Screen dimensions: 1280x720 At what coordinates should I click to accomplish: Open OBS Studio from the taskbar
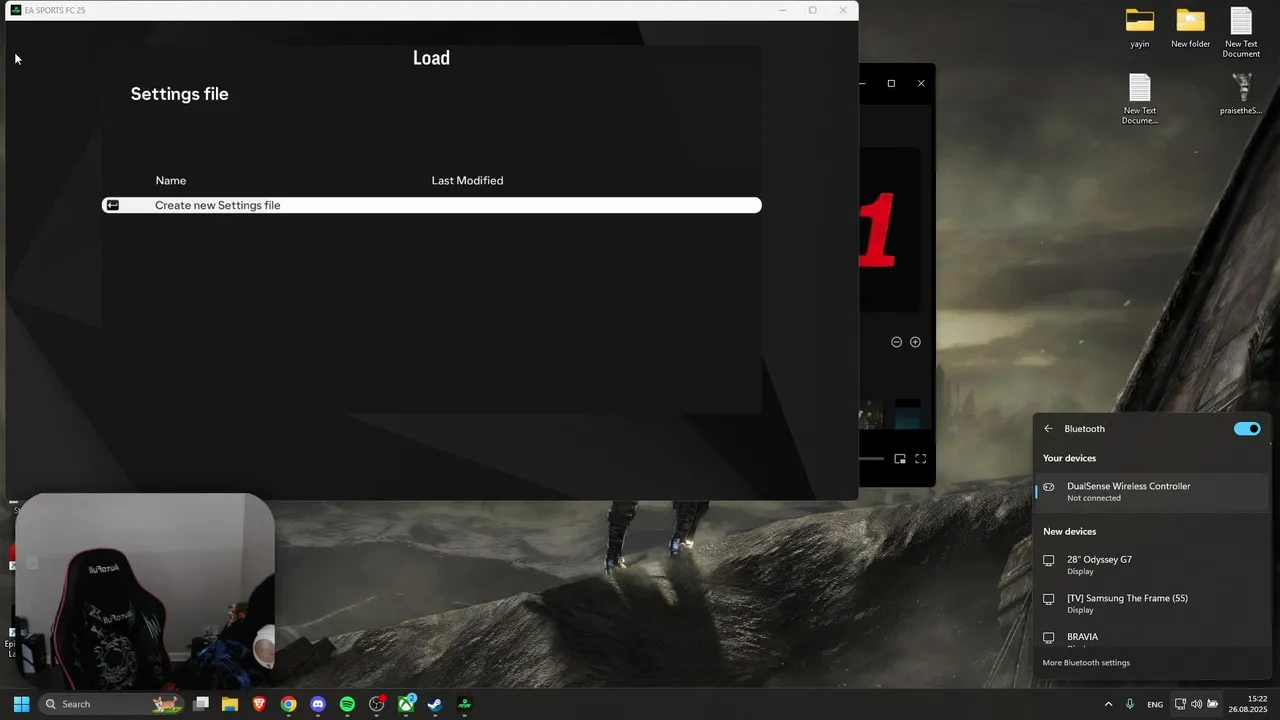[x=377, y=704]
